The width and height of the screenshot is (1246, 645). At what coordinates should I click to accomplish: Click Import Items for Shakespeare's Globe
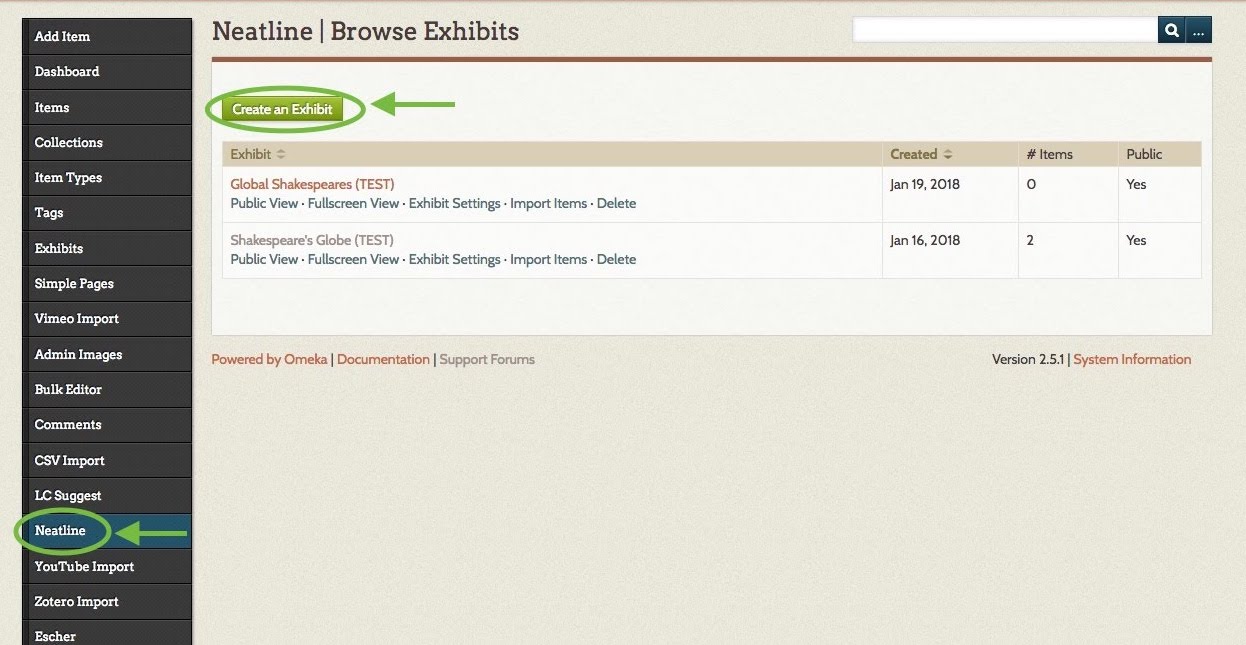tap(548, 259)
